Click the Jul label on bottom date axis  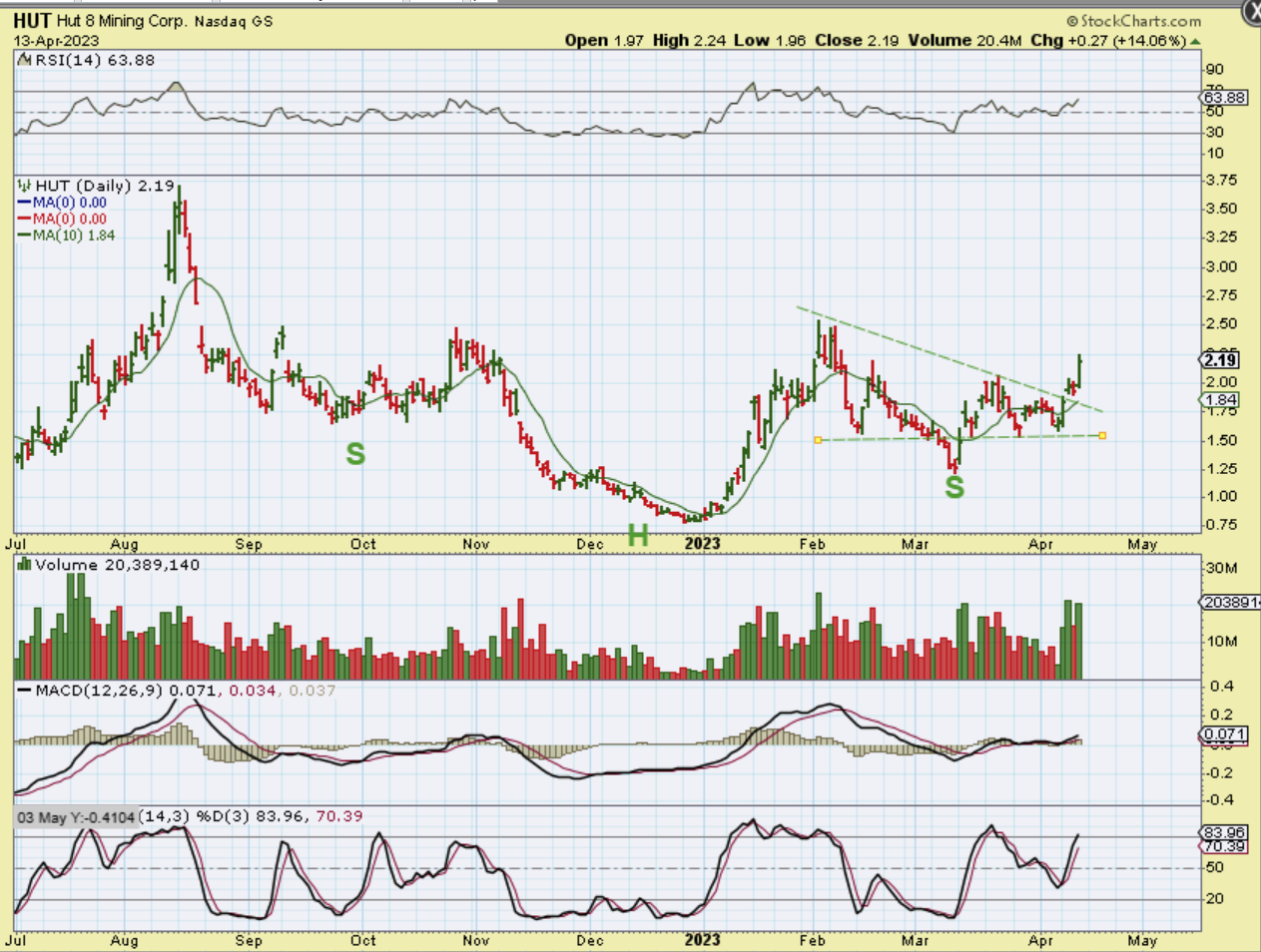click(x=15, y=940)
